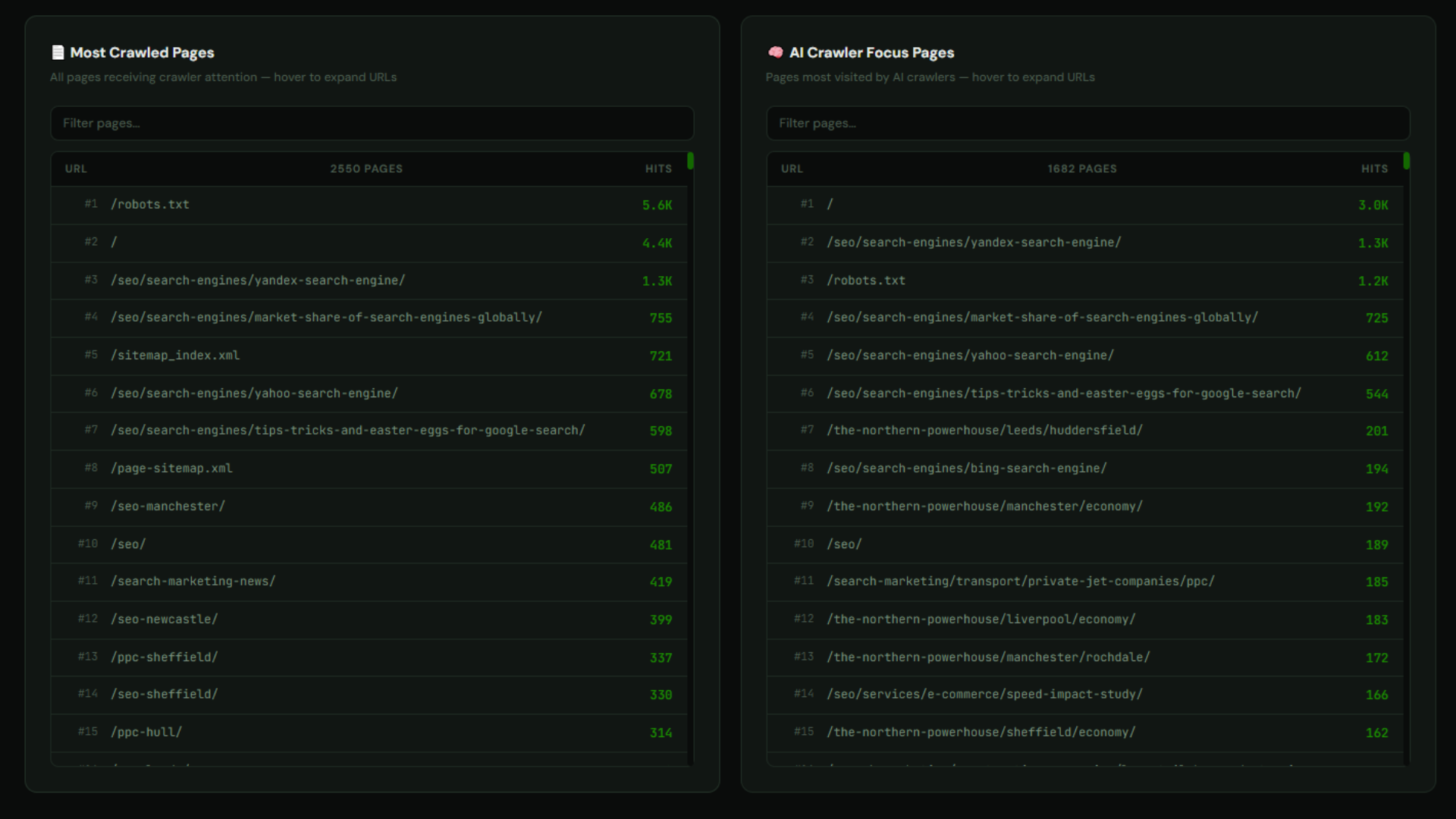Select the / row with 3.0K hits
1456x819 pixels.
[1085, 205]
